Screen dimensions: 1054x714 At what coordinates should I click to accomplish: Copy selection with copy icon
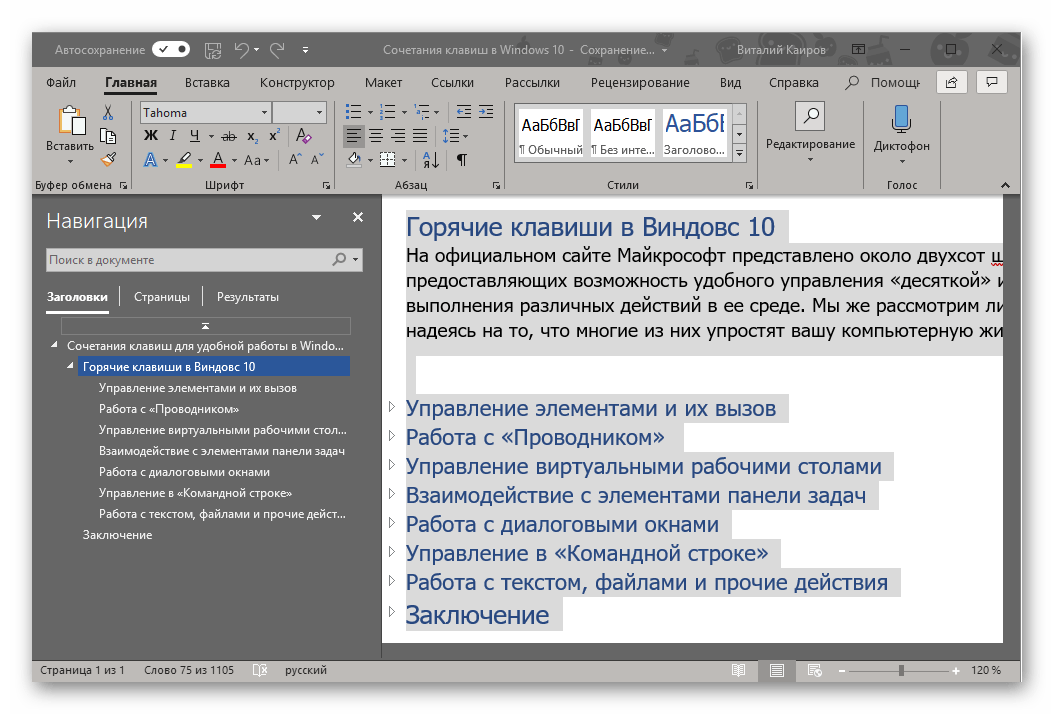(x=108, y=136)
